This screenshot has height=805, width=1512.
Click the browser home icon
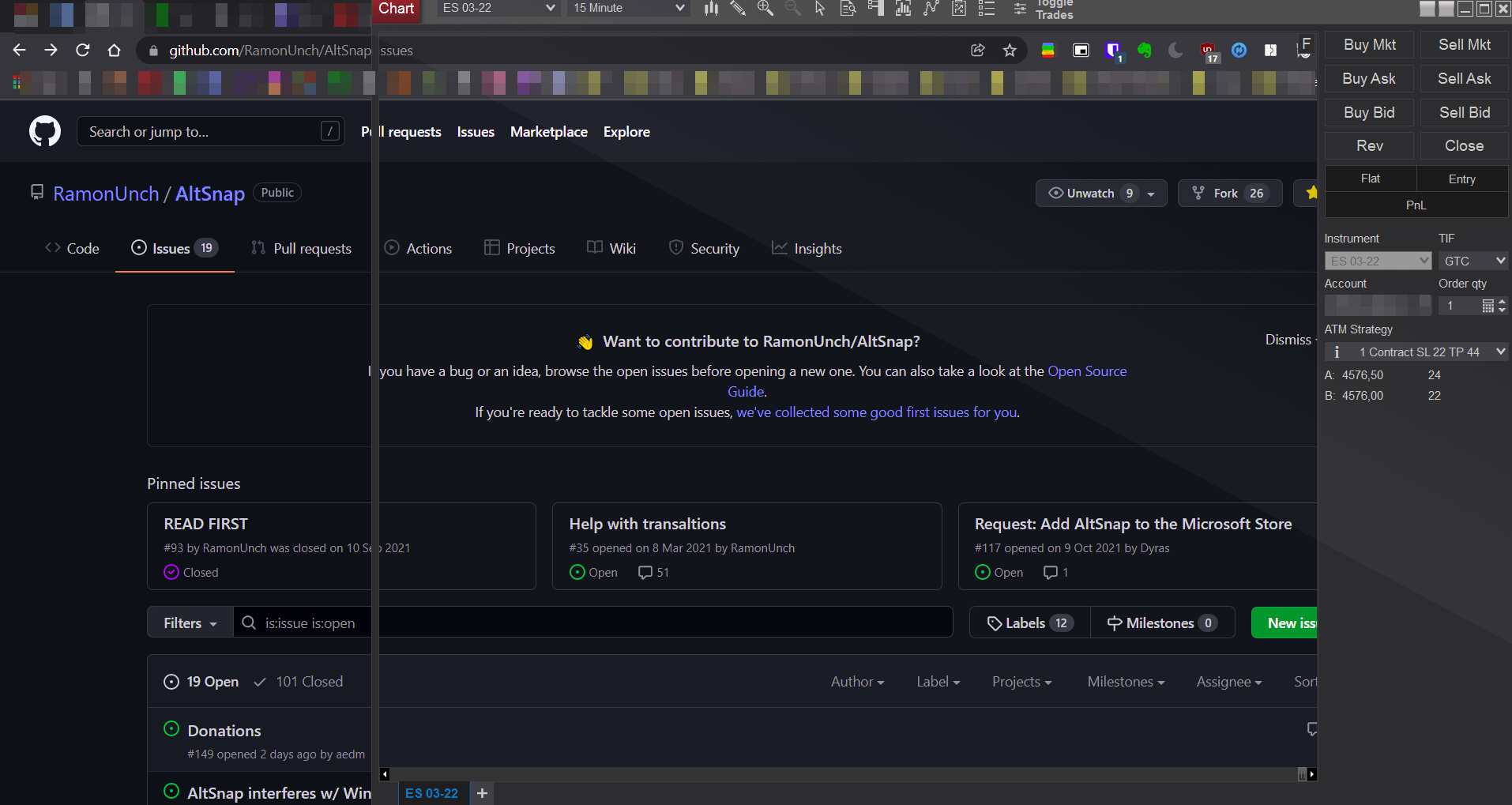115,50
